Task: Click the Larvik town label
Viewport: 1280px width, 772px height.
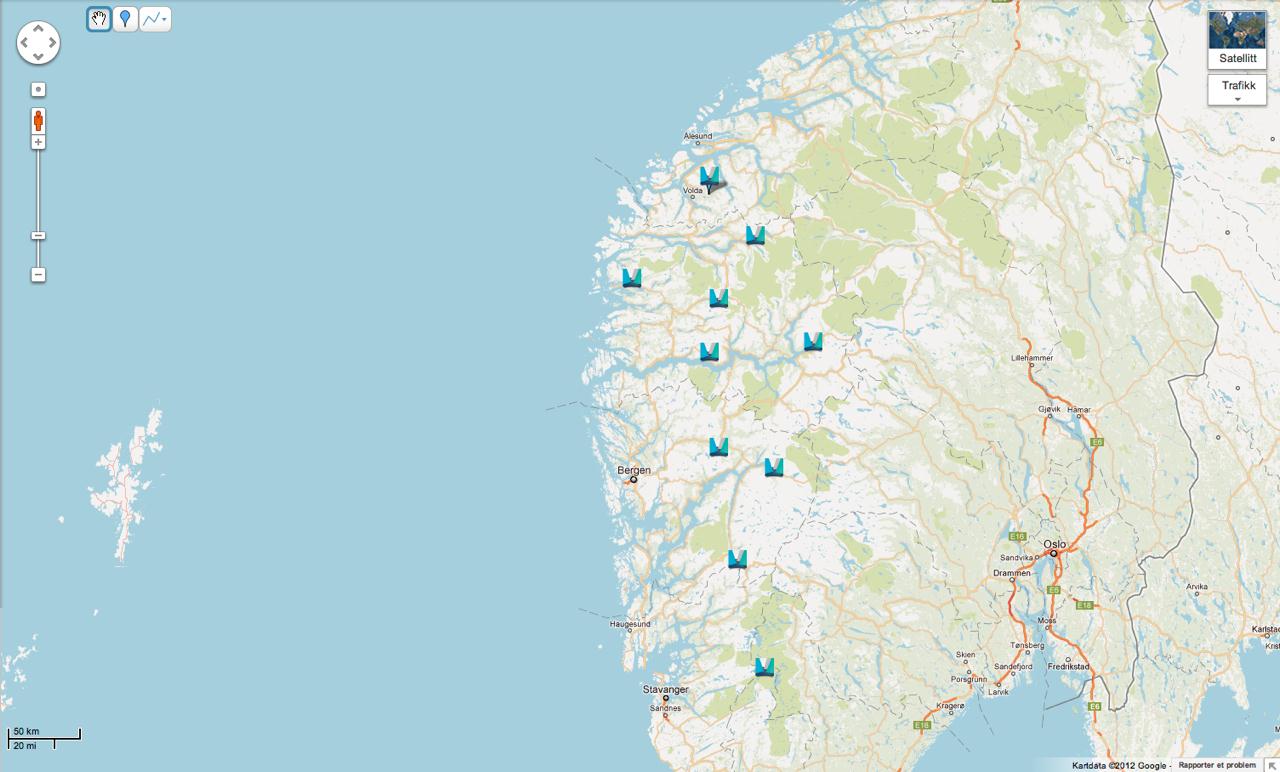Action: (x=999, y=690)
